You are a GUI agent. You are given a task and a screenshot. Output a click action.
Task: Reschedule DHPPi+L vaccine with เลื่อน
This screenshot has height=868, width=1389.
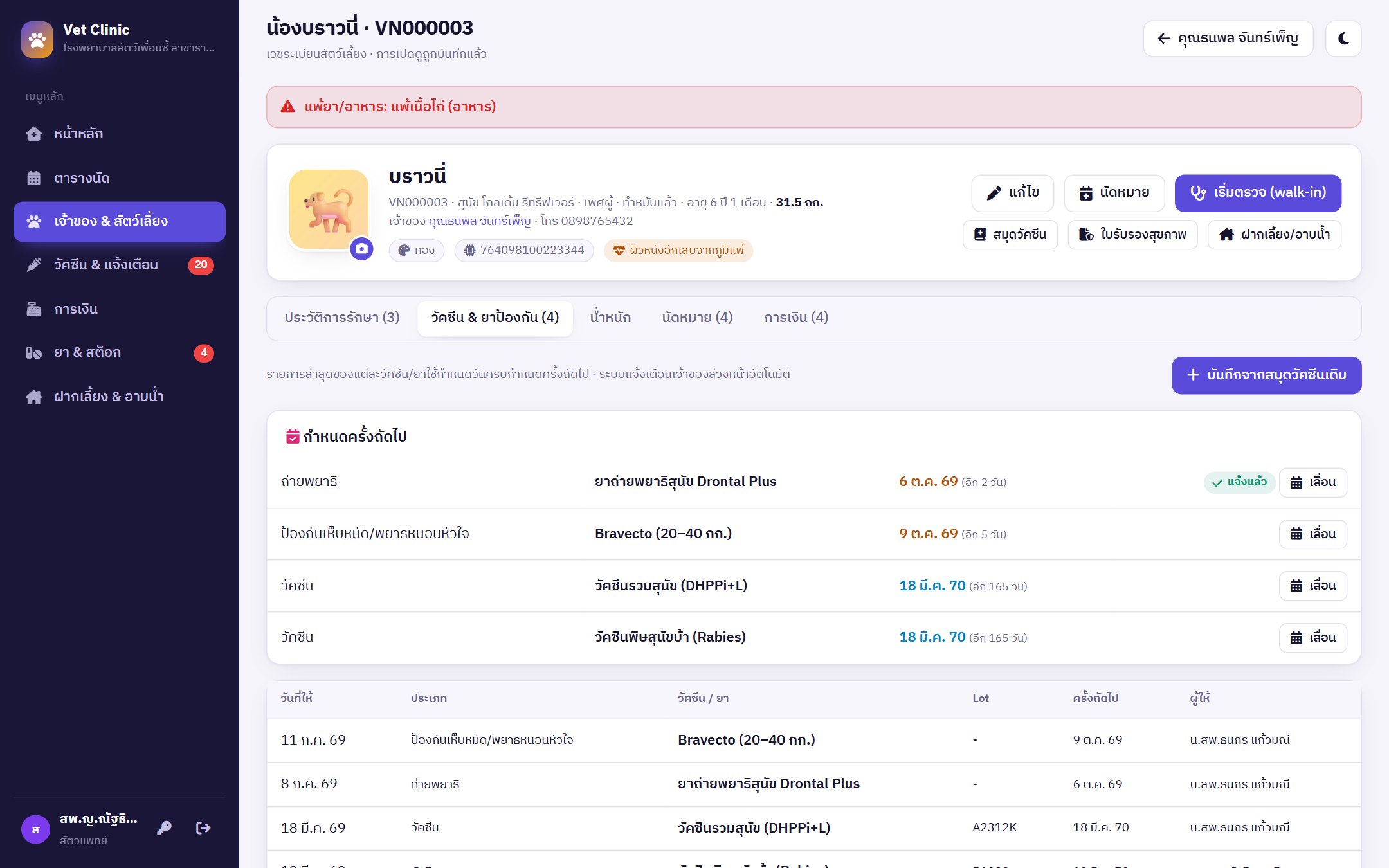coord(1312,586)
